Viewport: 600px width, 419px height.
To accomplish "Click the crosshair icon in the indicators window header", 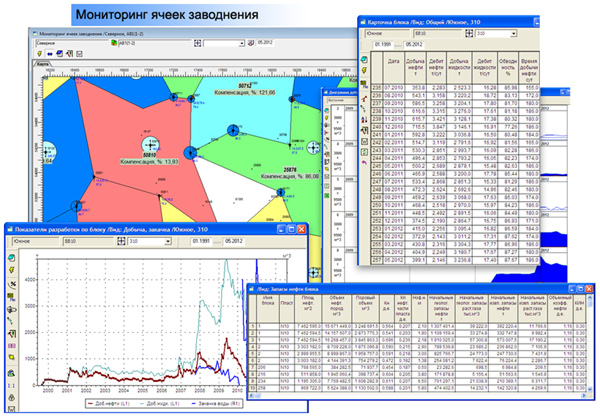I will (121, 241).
